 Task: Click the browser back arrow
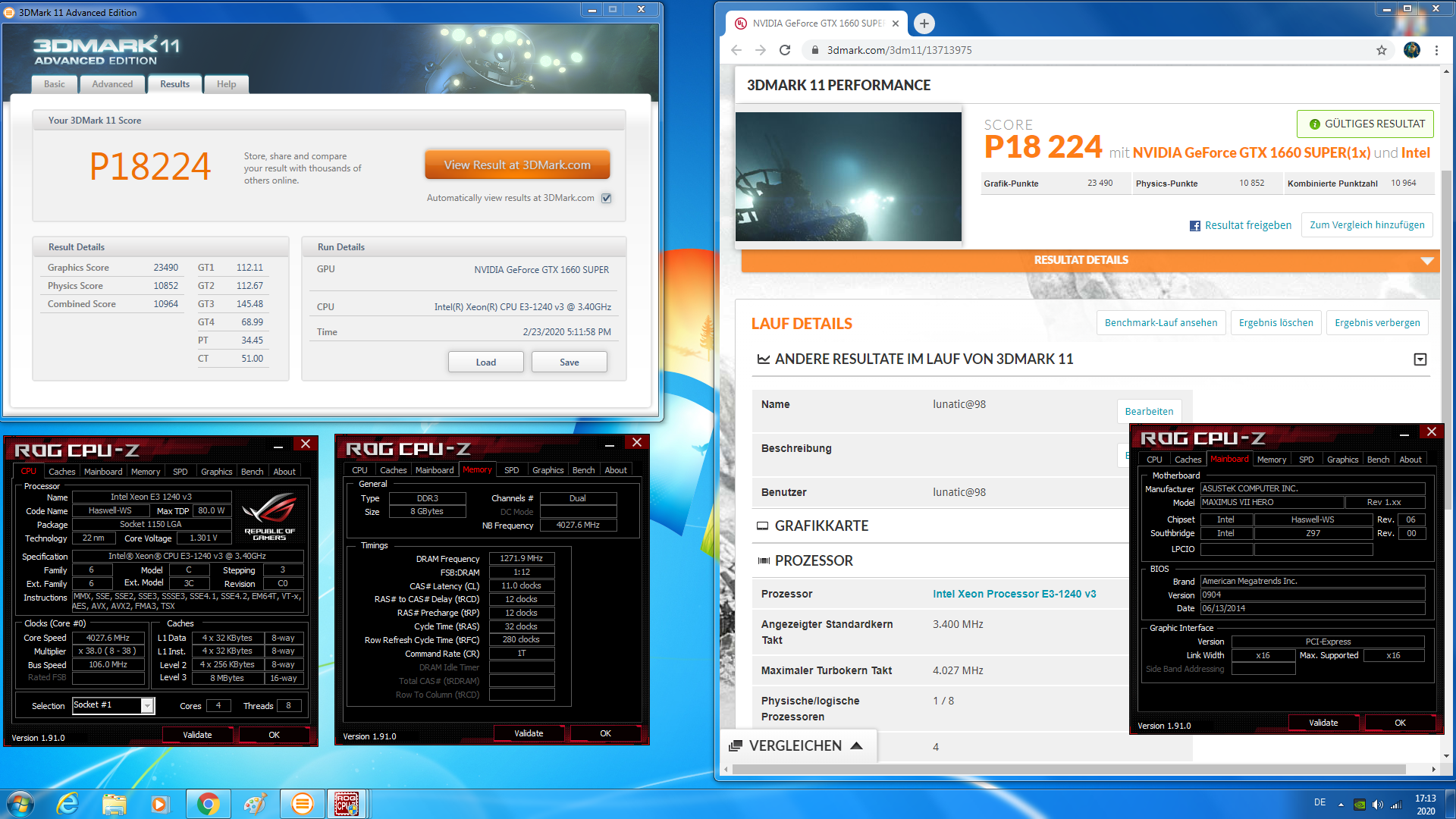pyautogui.click(x=736, y=50)
